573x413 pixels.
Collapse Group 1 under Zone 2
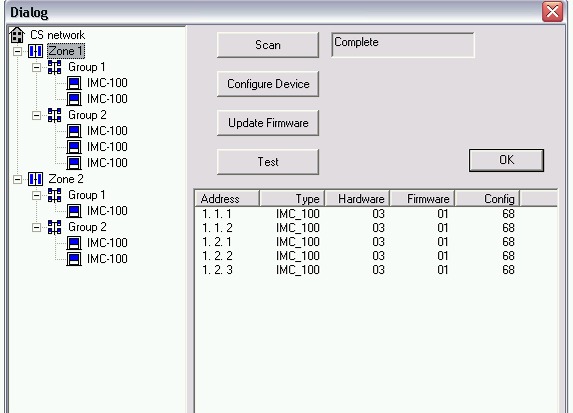36,196
